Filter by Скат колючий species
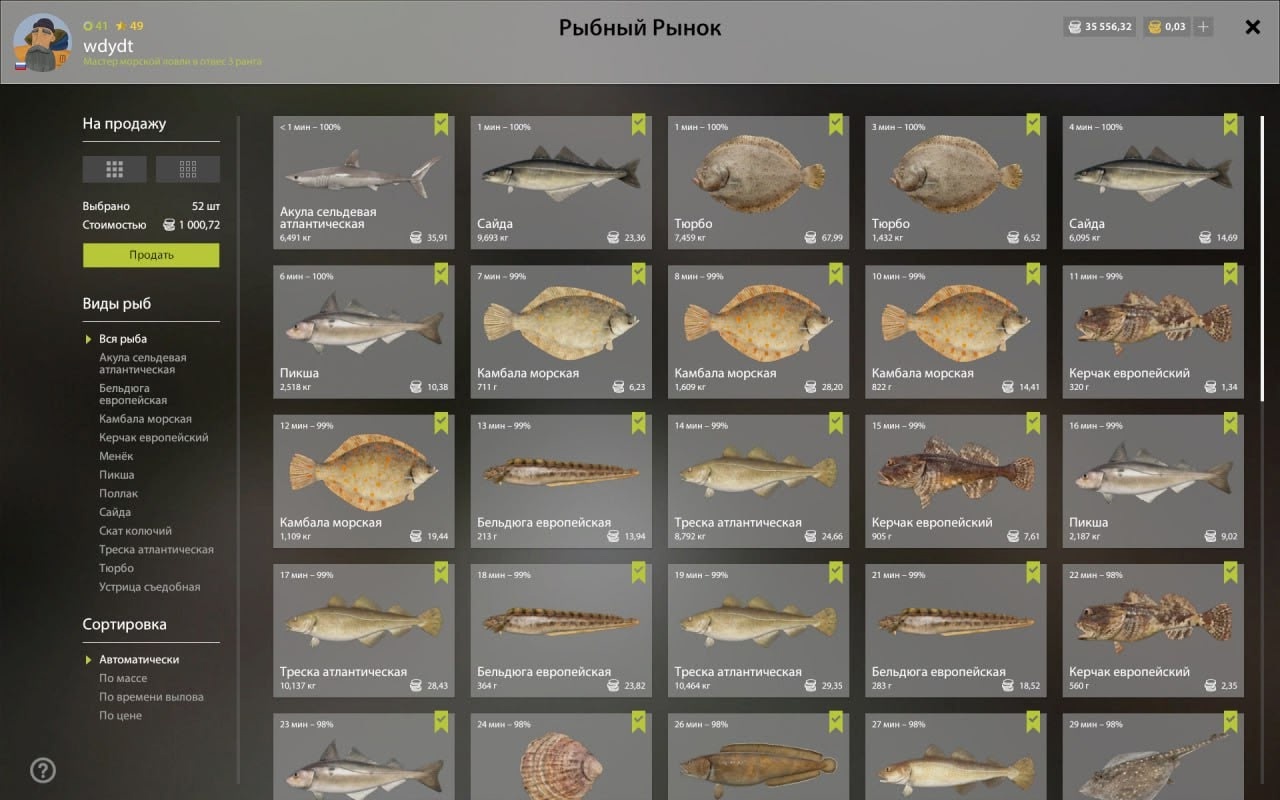1280x800 pixels. coord(135,531)
